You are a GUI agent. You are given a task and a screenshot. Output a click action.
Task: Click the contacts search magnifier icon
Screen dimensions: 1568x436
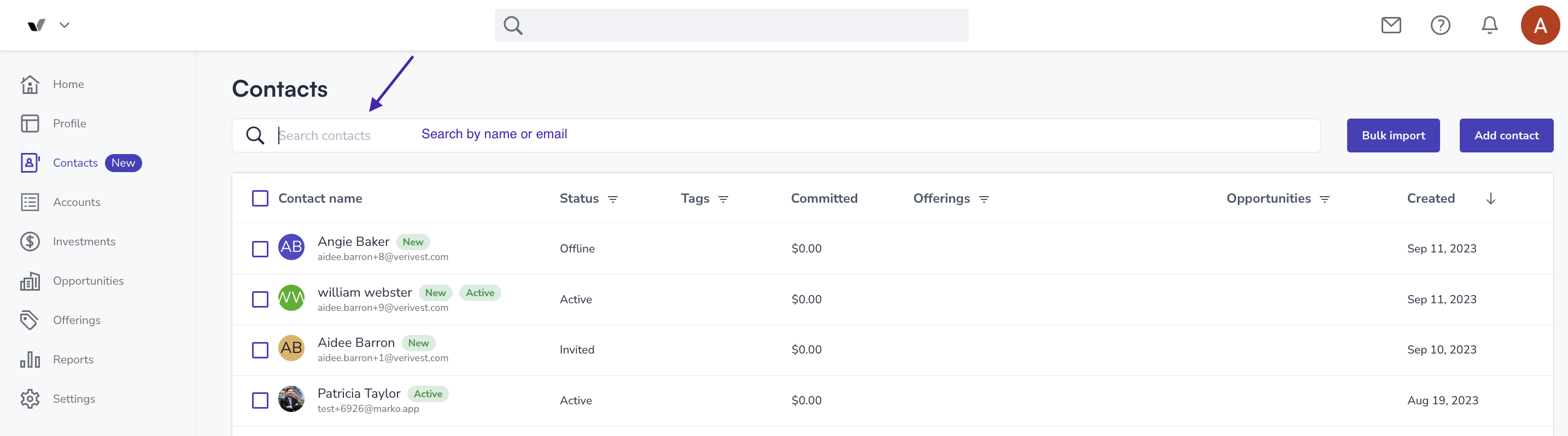(255, 135)
